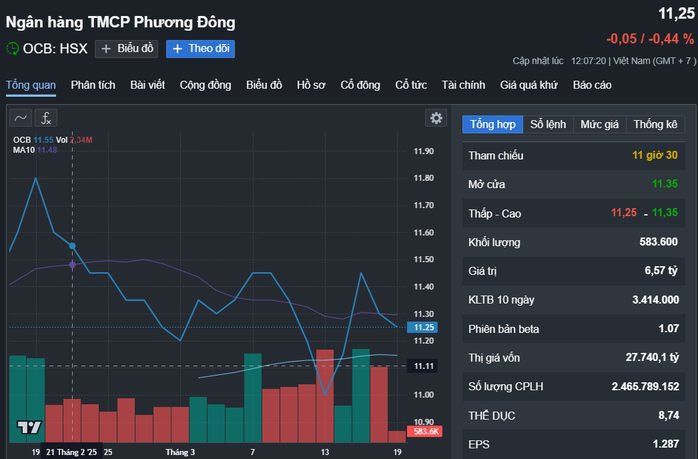Click the Cao high price 11,35 in Thấp - Cao row
The width and height of the screenshot is (698, 459).
(x=665, y=213)
